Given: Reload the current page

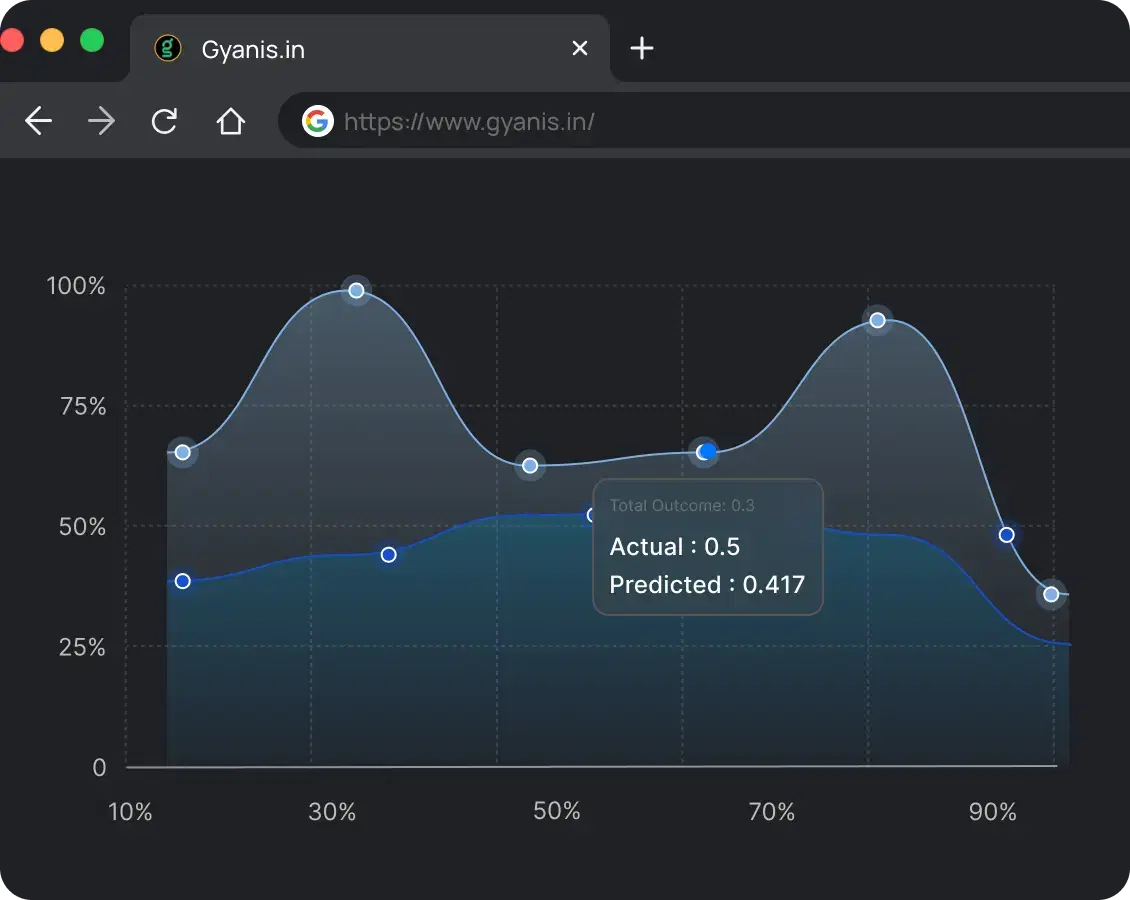Looking at the screenshot, I should tap(164, 122).
